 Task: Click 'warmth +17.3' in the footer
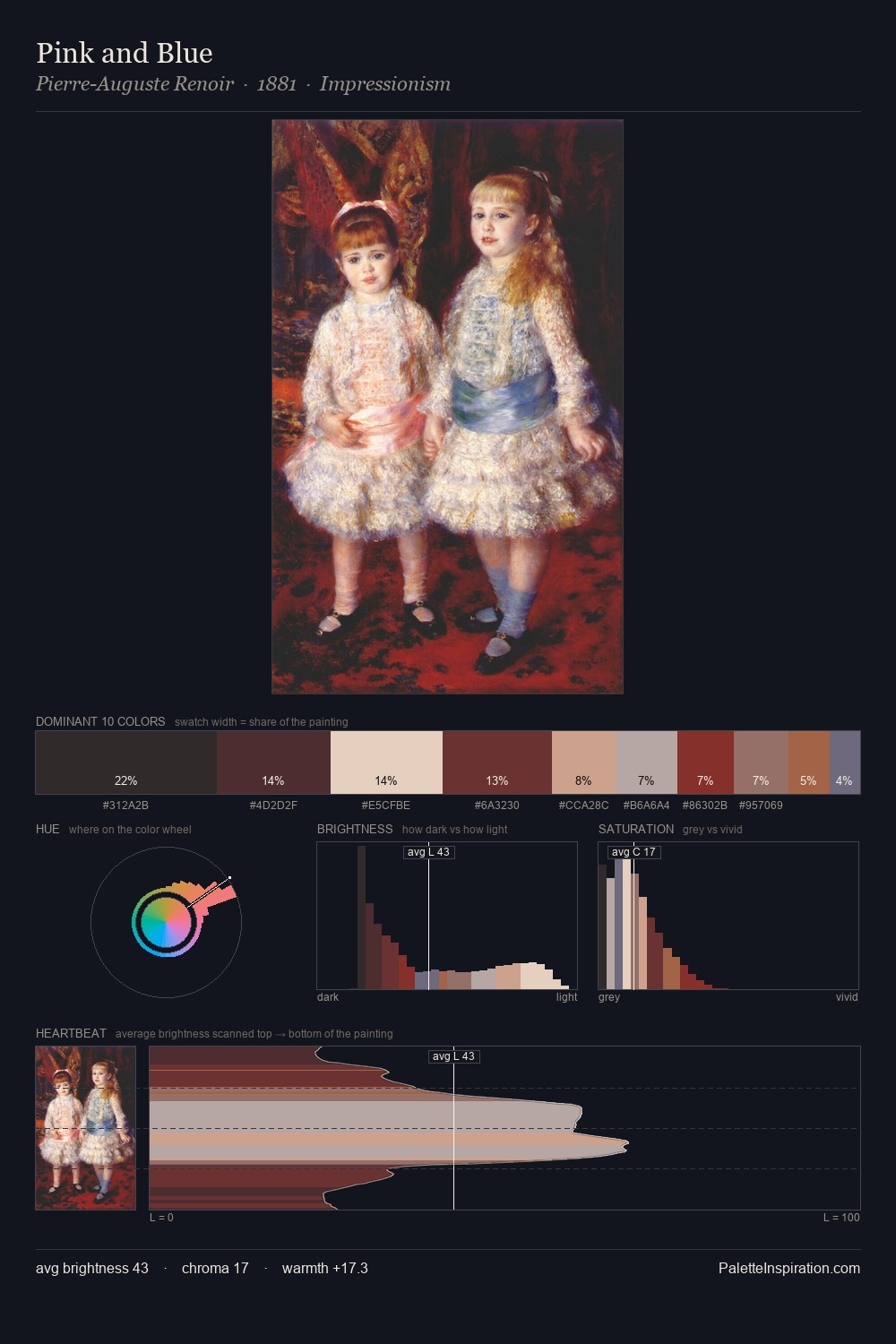coord(325,1269)
